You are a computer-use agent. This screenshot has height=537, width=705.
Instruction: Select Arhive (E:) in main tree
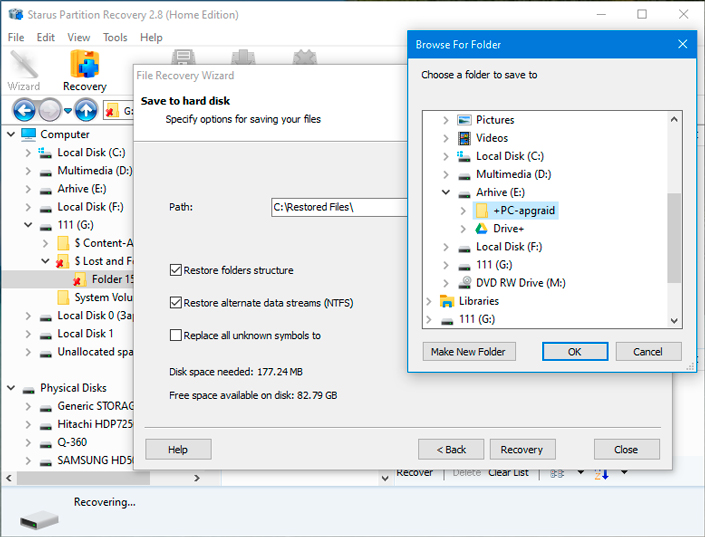82,188
